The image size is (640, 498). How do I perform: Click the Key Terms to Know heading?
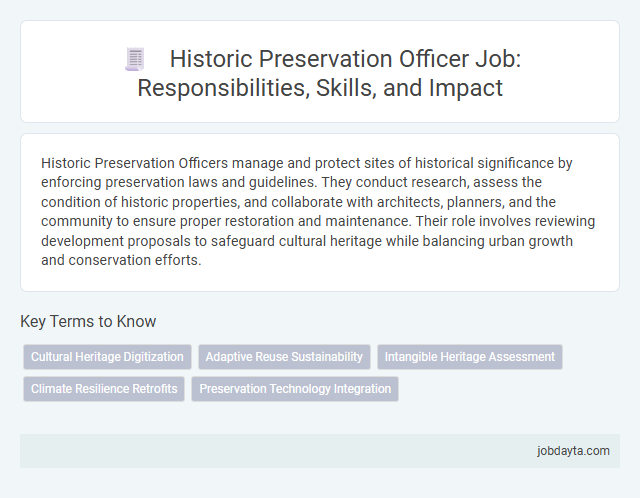click(x=88, y=321)
